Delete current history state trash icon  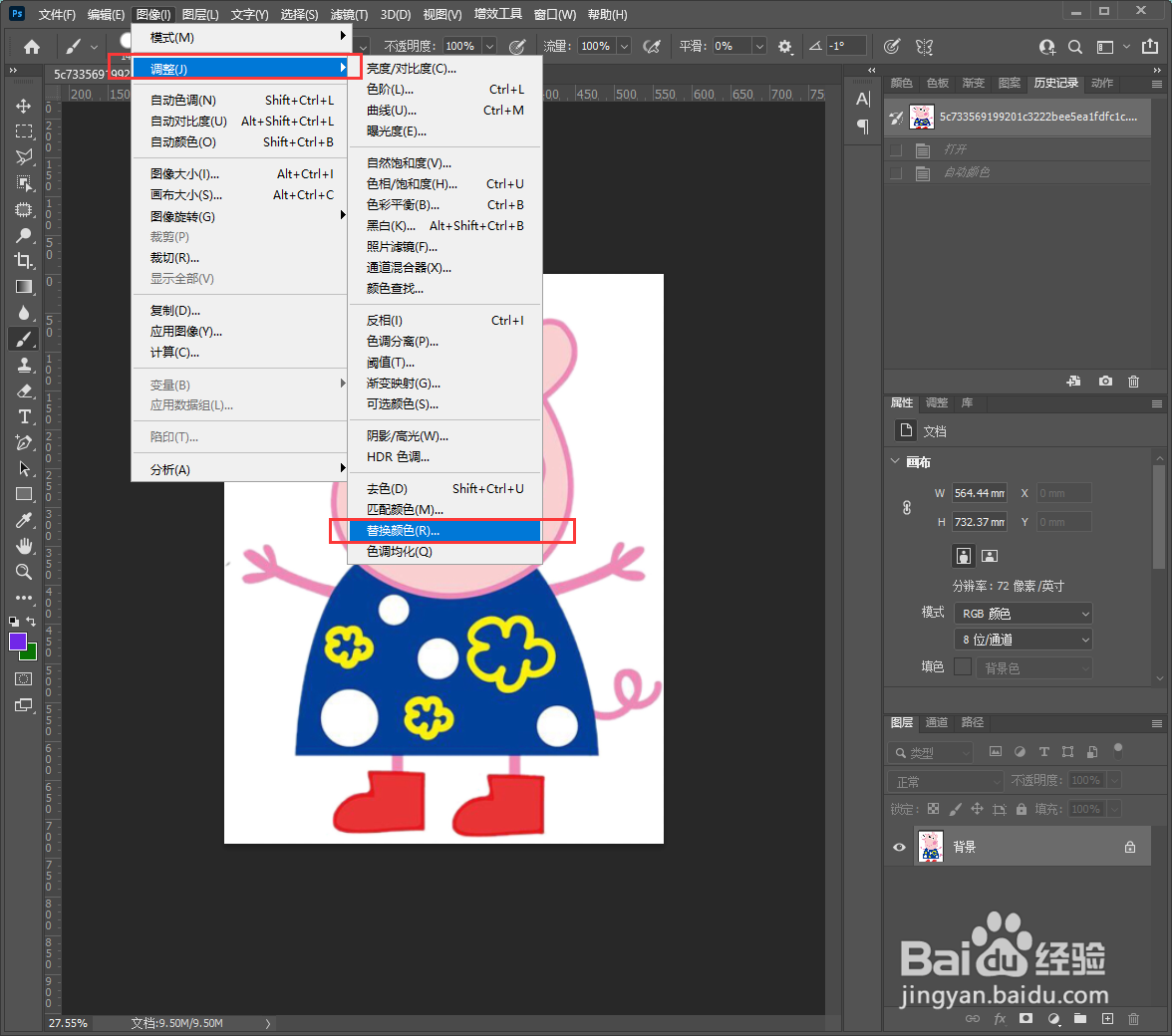coord(1133,381)
